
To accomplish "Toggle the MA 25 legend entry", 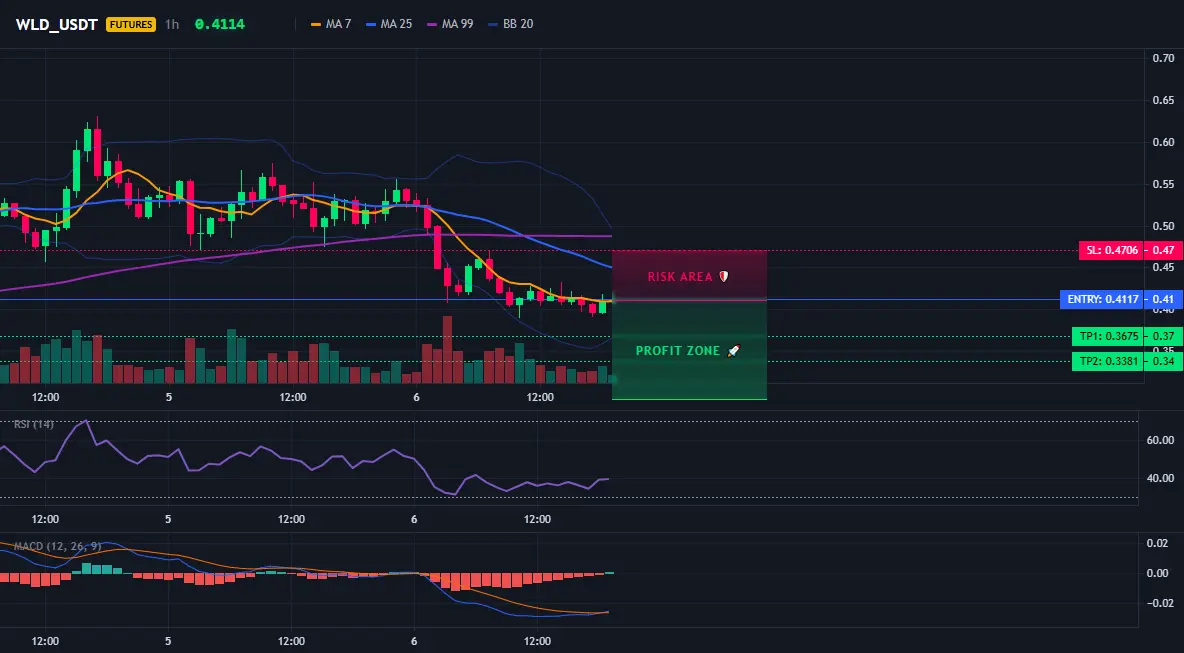I will click(x=389, y=24).
